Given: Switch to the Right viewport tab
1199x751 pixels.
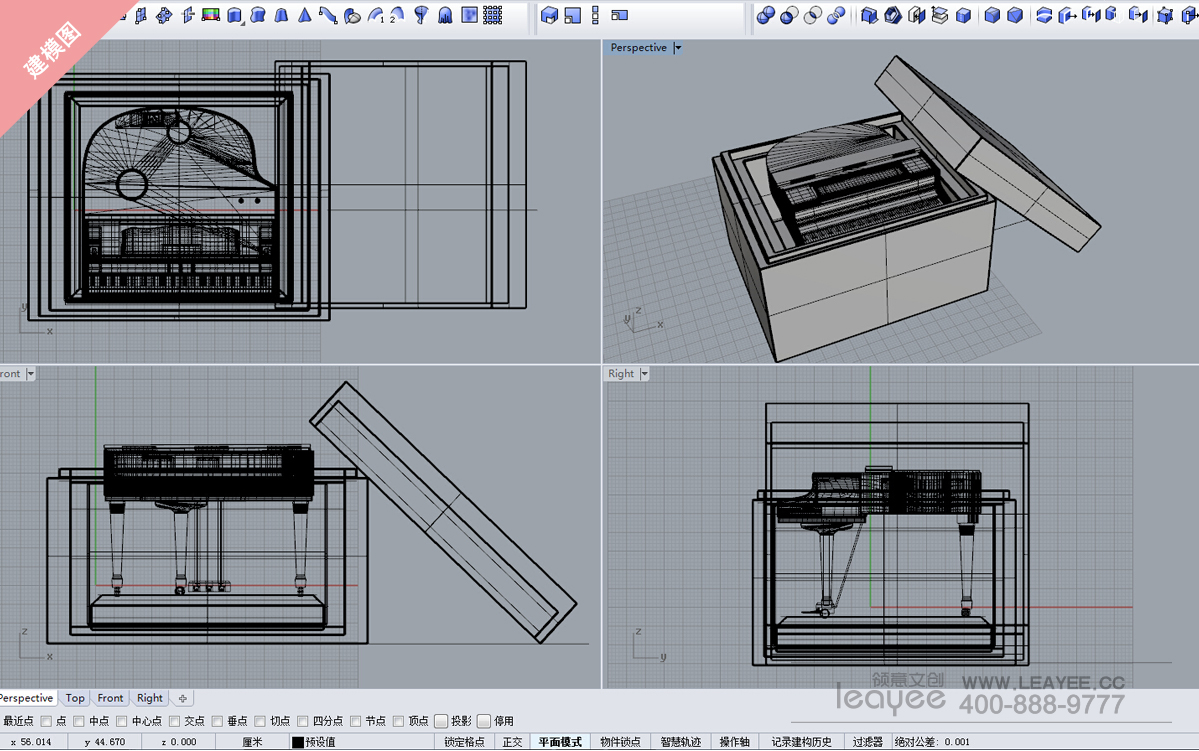Looking at the screenshot, I should click(x=150, y=698).
